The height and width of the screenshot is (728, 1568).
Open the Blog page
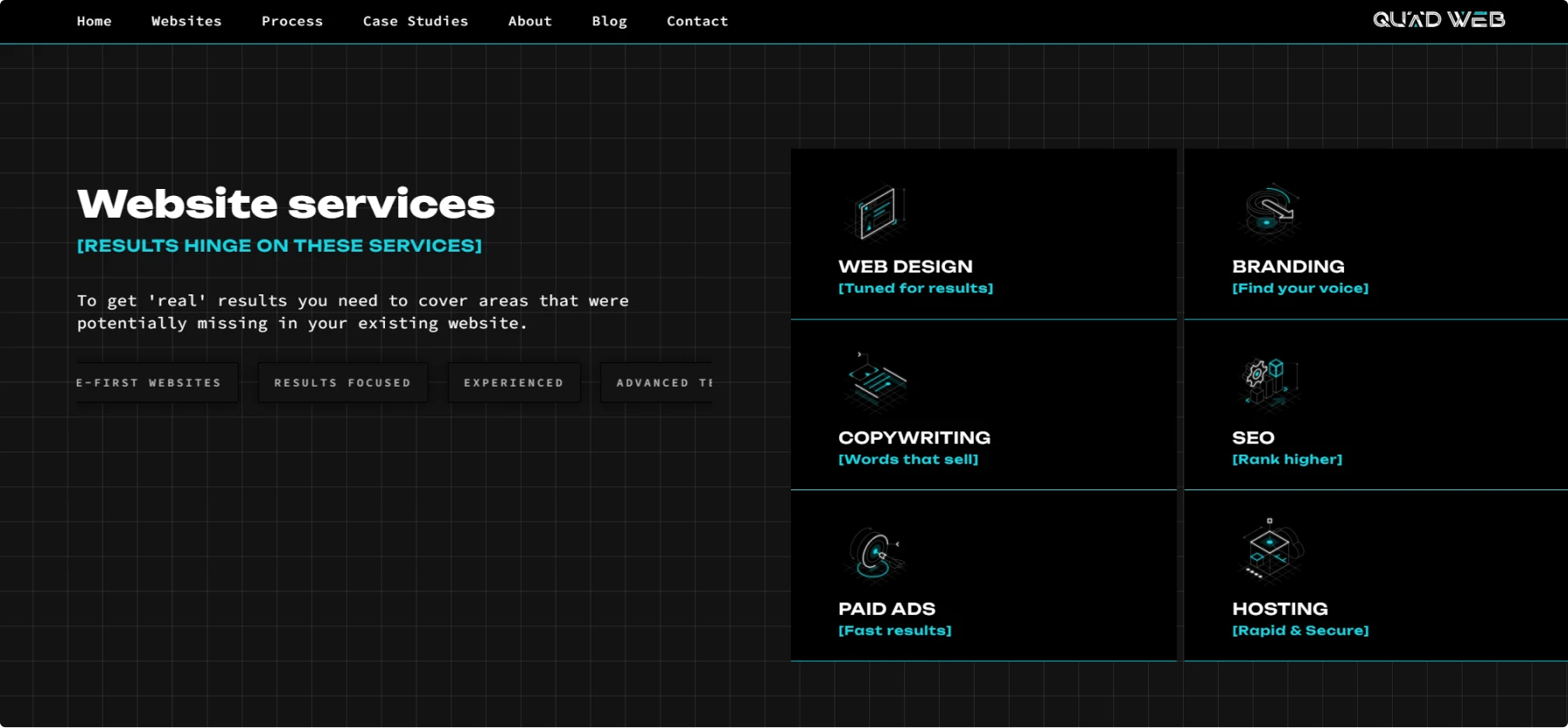coord(609,21)
